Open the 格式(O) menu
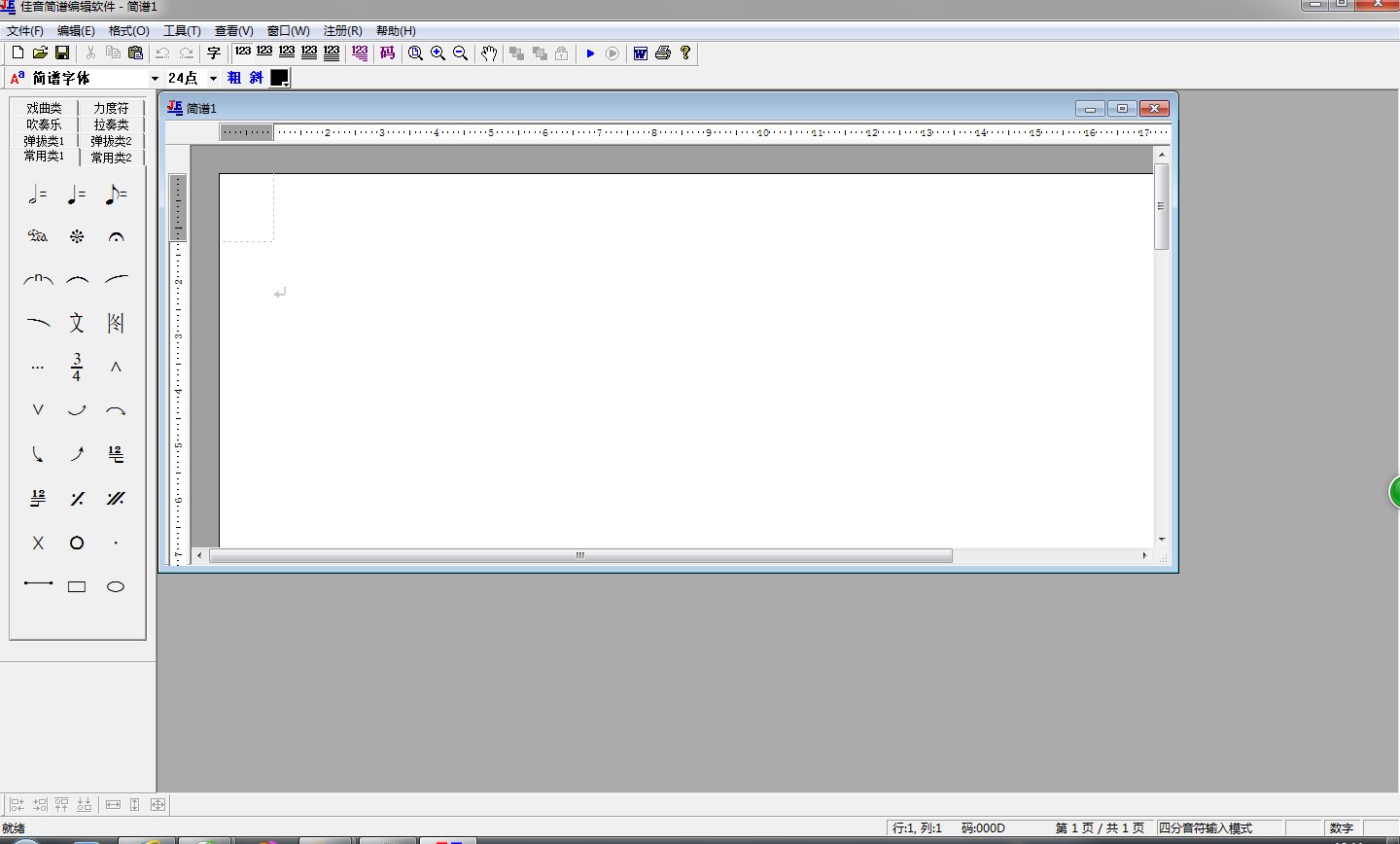1400x844 pixels. click(129, 31)
